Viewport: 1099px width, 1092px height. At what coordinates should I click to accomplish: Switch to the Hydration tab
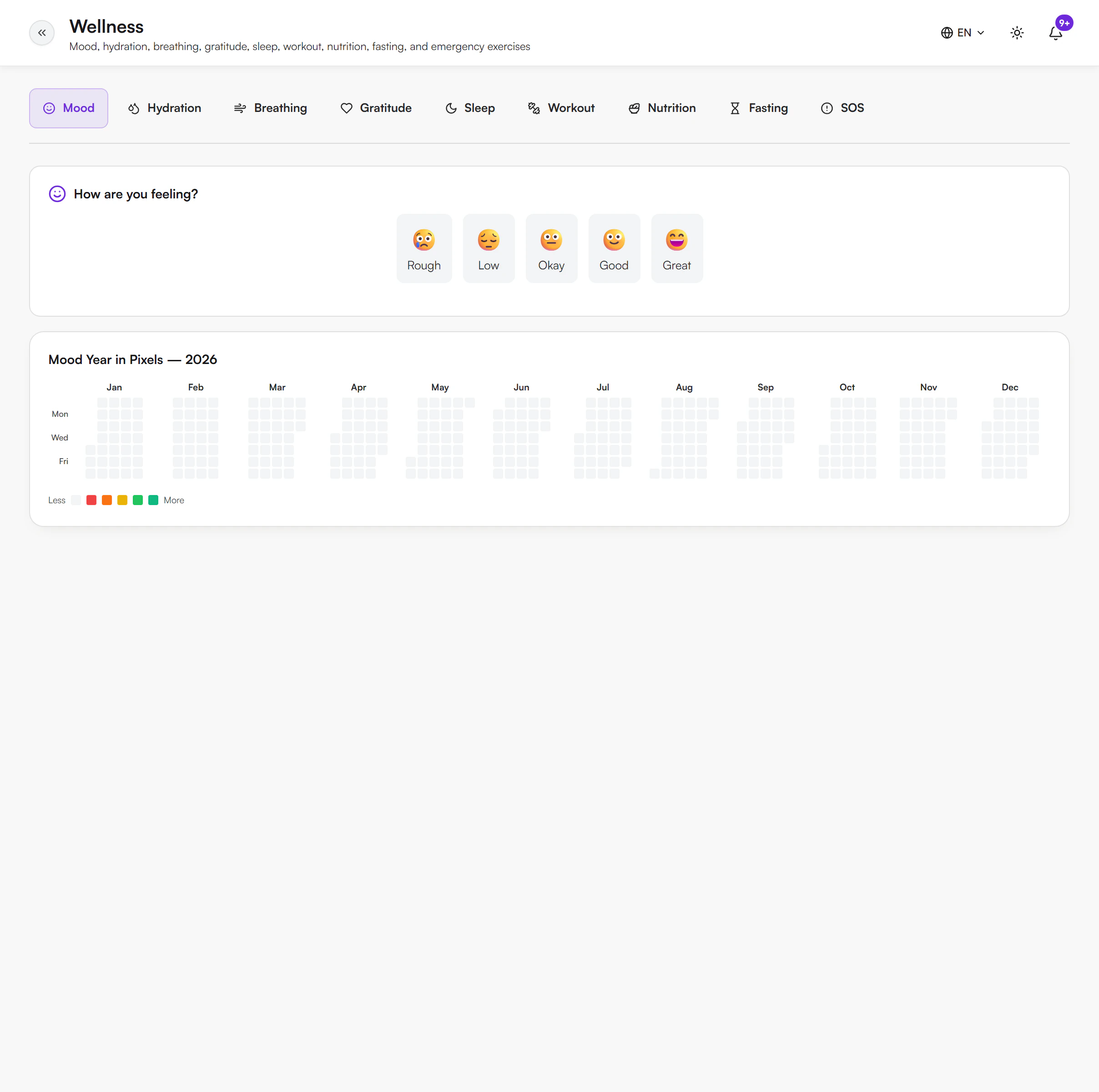point(164,108)
